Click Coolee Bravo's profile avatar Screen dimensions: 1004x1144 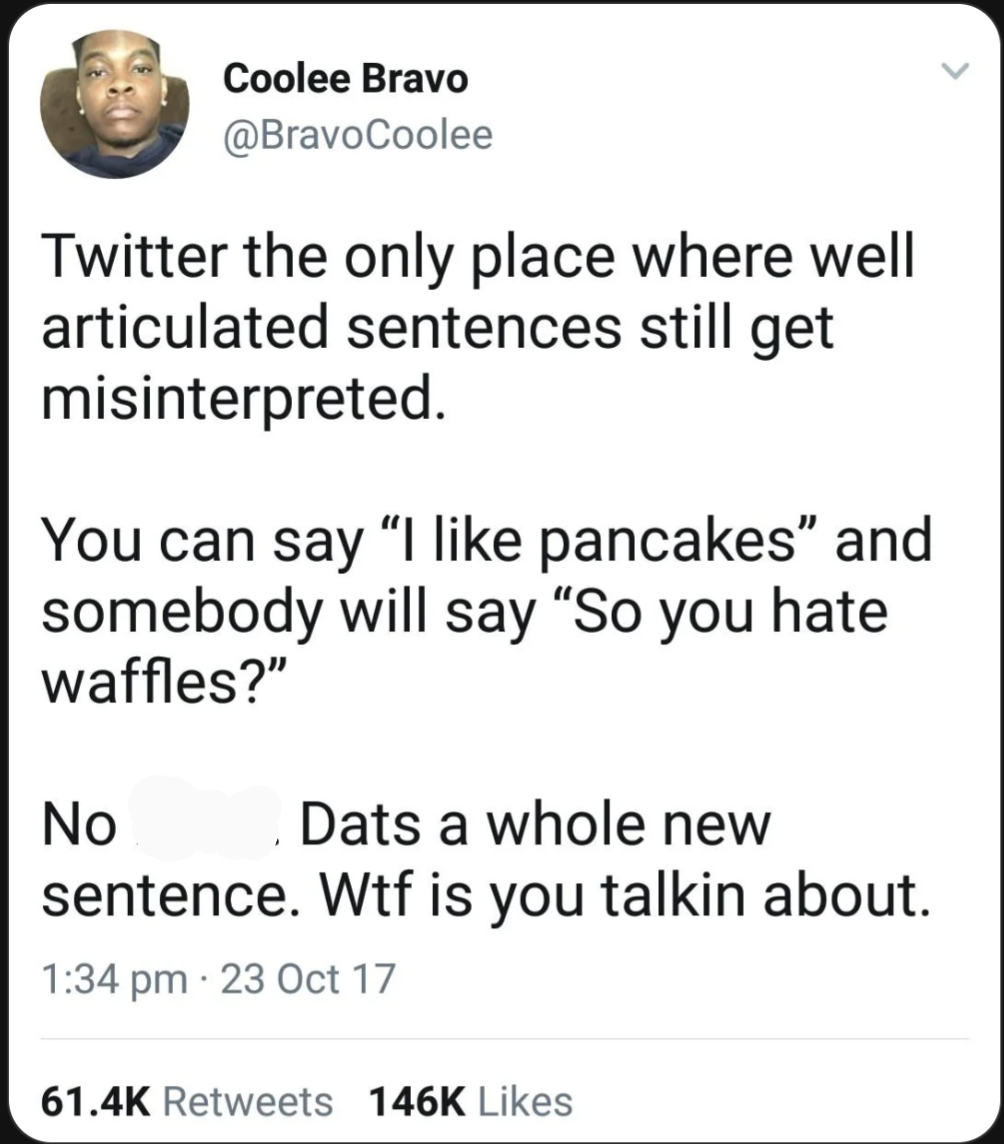click(x=114, y=104)
